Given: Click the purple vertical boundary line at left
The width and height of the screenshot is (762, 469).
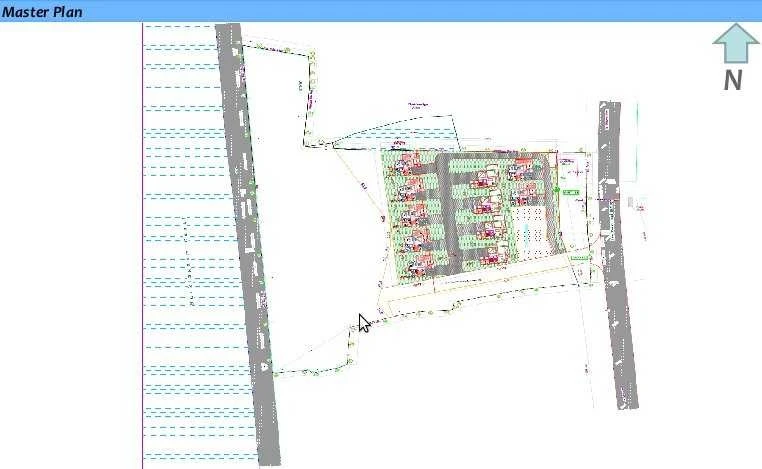Looking at the screenshot, I should (x=143, y=250).
